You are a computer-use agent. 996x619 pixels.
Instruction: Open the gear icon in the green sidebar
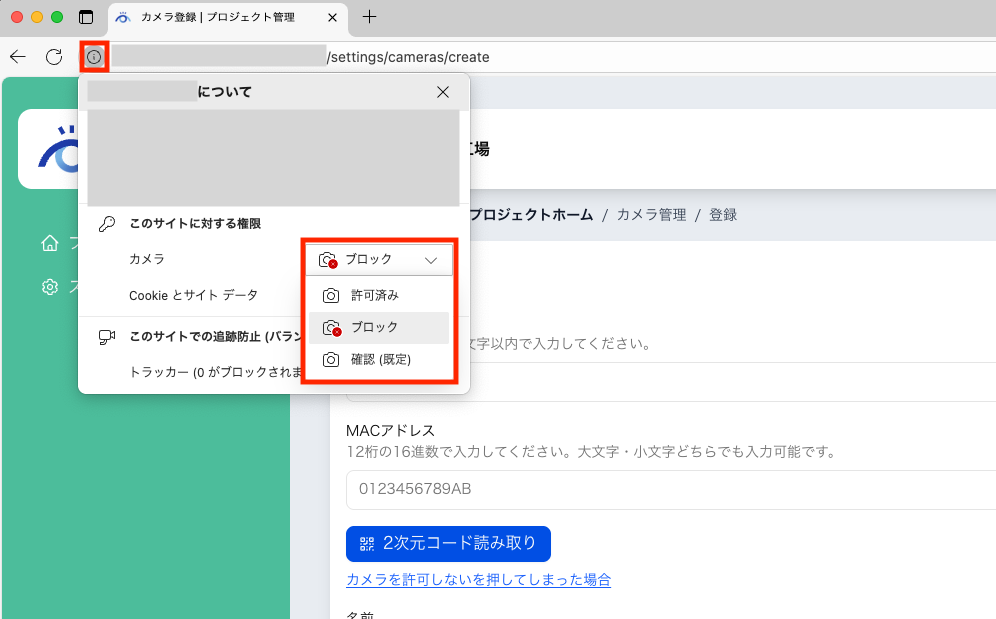[x=49, y=287]
